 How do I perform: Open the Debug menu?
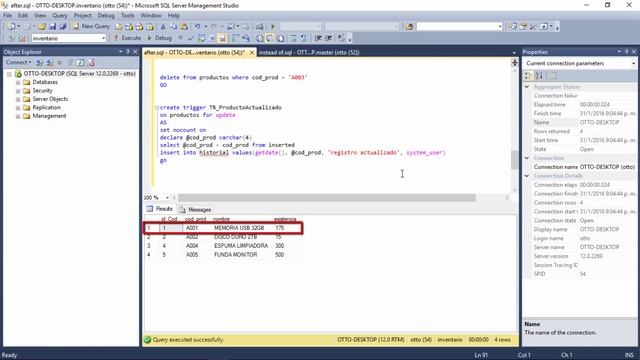tap(106, 15)
